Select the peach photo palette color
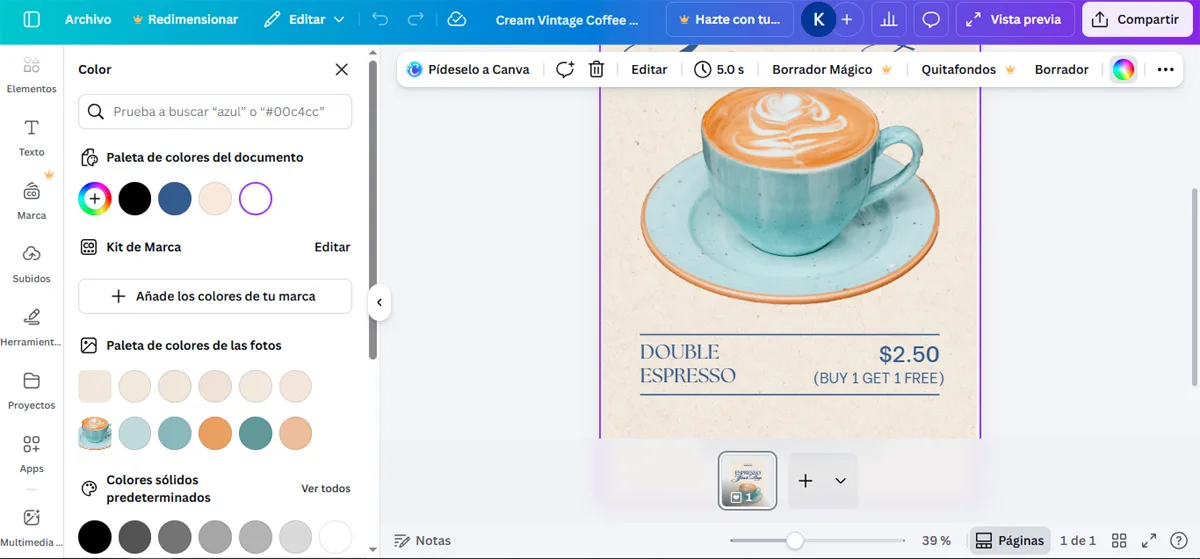Screen dimensions: 1200x559 tap(295, 434)
